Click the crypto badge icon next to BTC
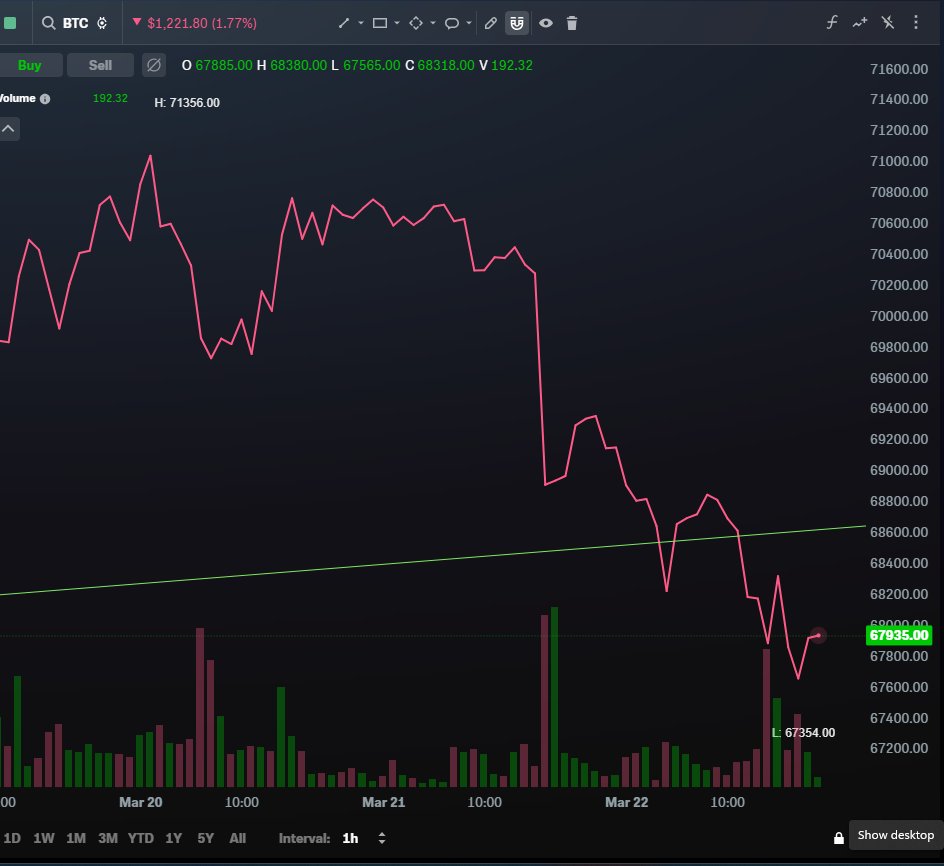 coord(102,23)
